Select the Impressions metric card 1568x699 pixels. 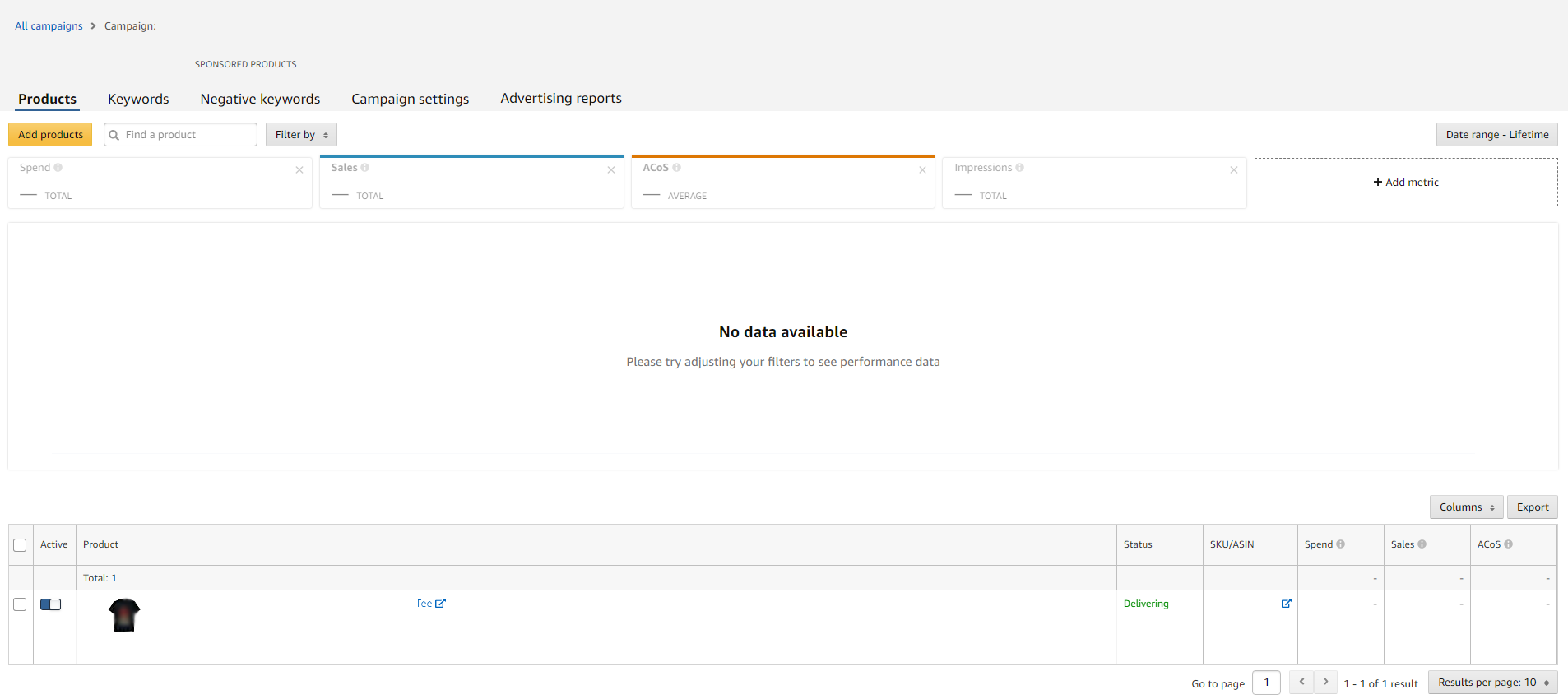[1095, 183]
